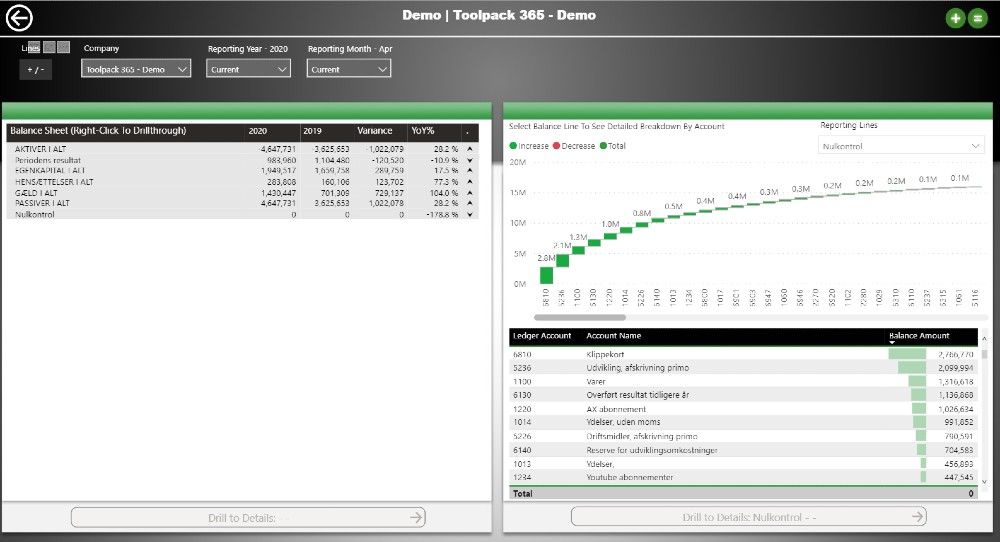The image size is (1000, 542).
Task: Click the Balance Amount sort arrow
Action: coord(891,342)
